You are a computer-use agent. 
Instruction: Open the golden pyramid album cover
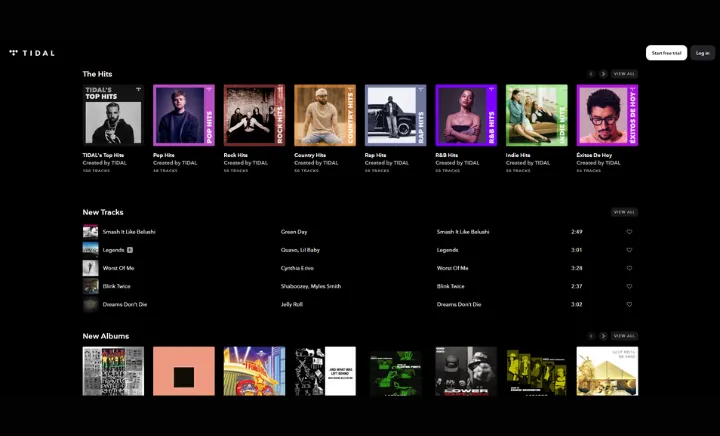point(607,371)
